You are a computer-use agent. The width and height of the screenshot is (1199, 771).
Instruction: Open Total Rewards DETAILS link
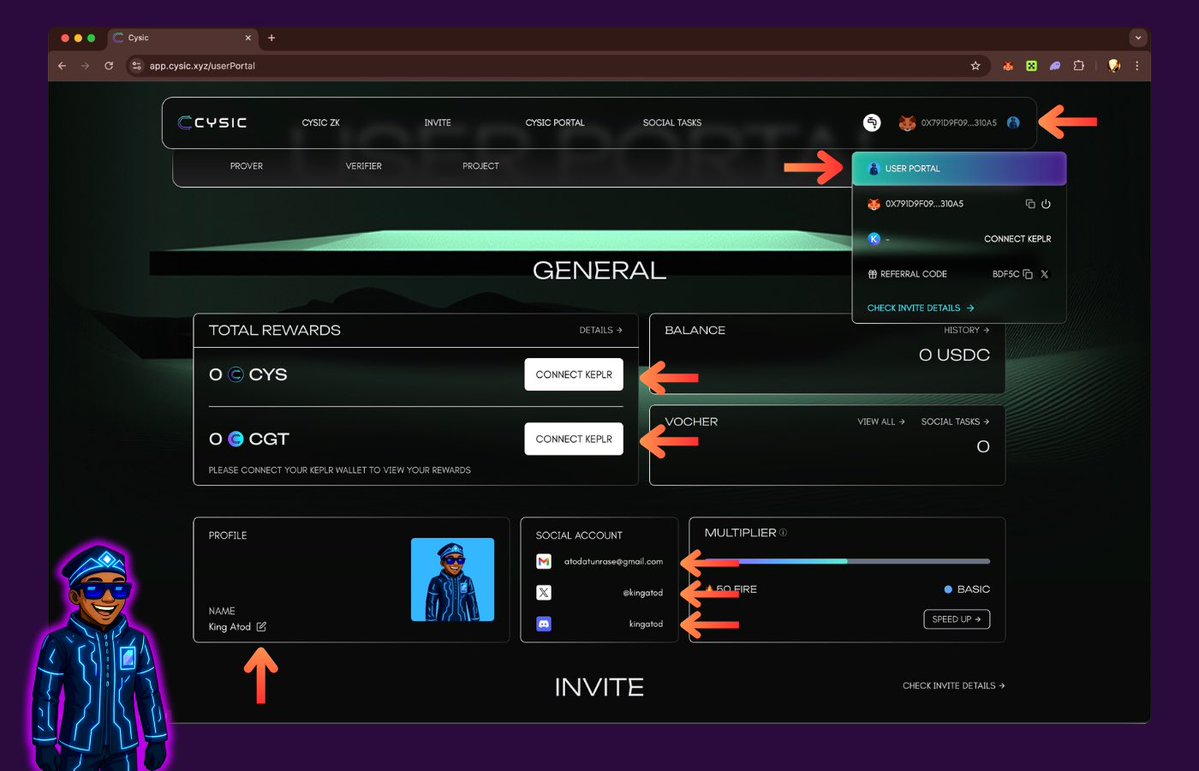tap(600, 330)
